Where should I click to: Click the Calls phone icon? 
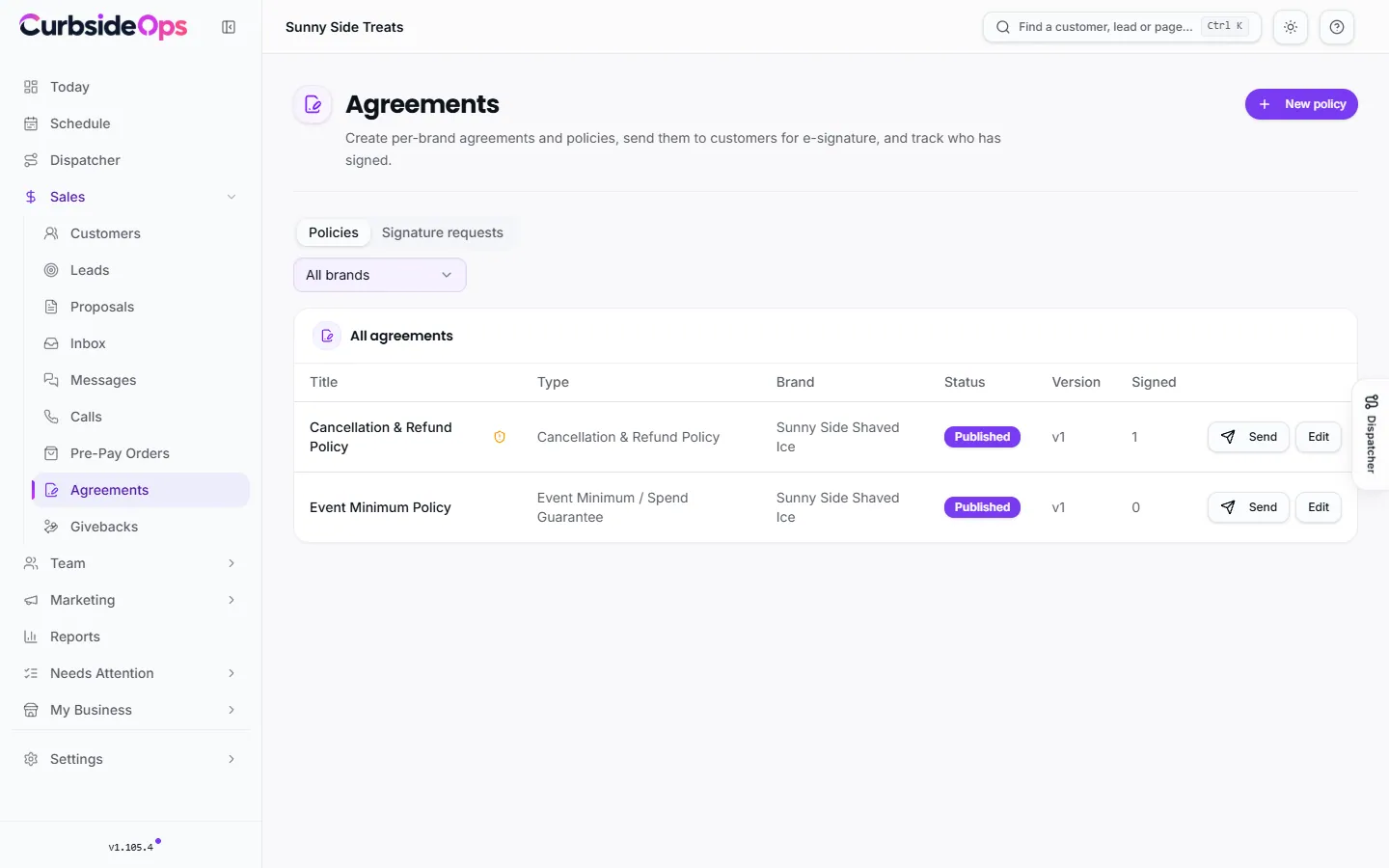[x=51, y=417]
